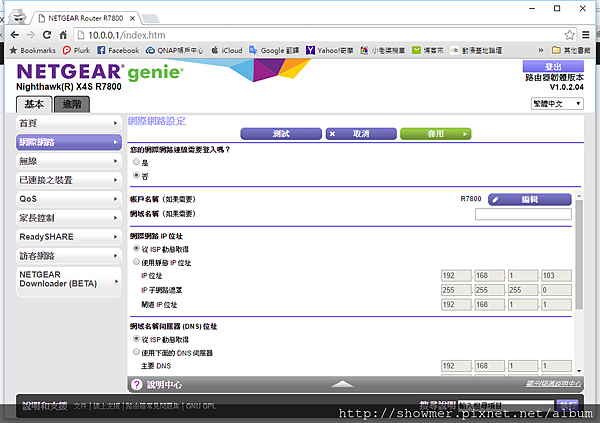Click the green 套用 apply button

tap(435, 133)
